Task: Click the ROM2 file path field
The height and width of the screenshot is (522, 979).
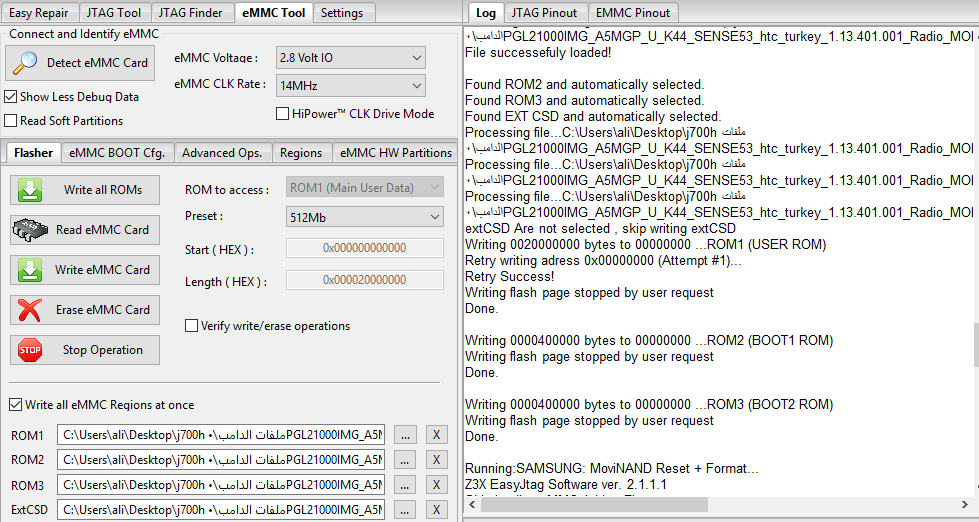Action: (221, 460)
